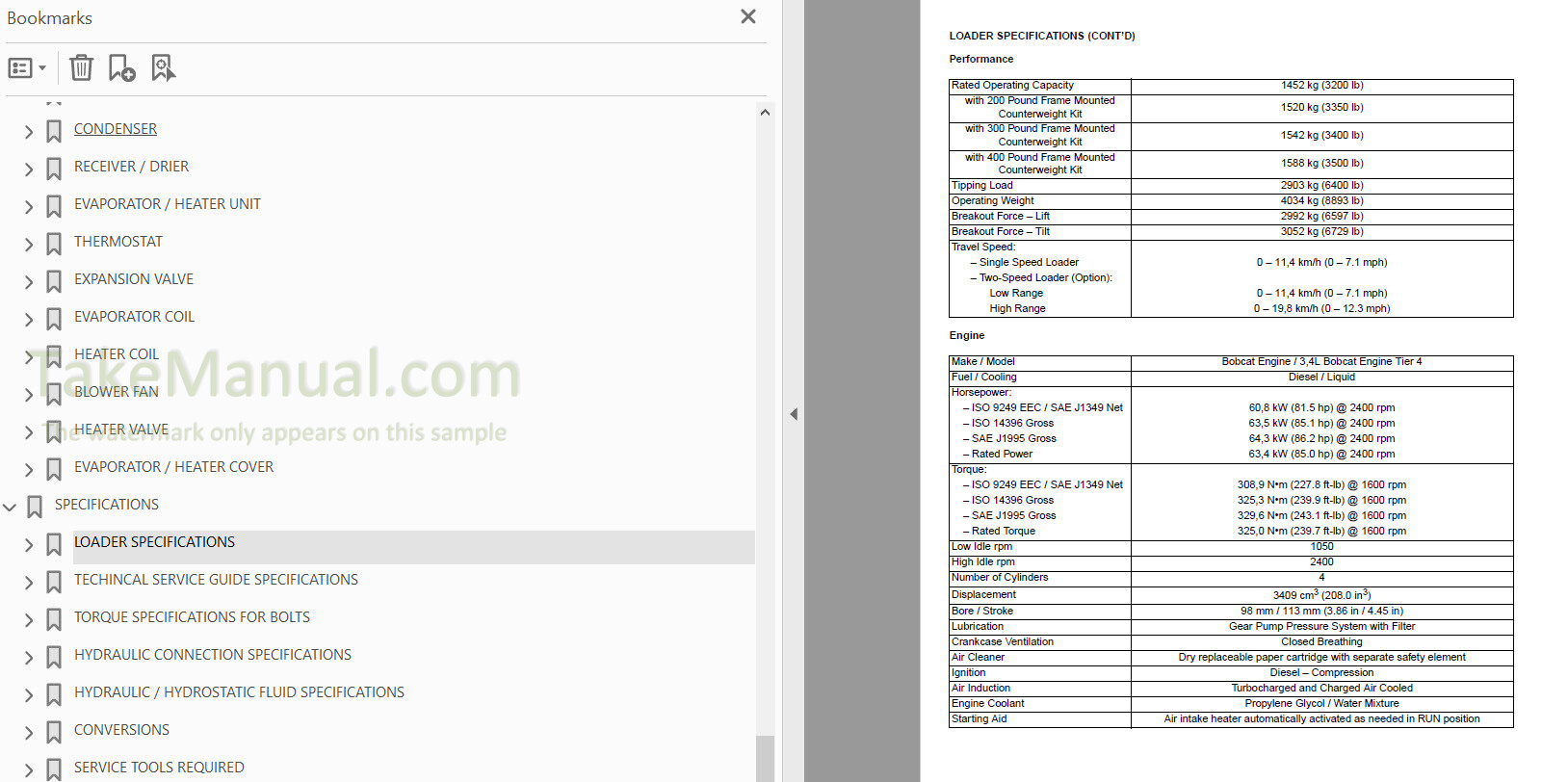Expand TORQUE SPECIFICATIONS FOR BOLTS bookmark

(29, 620)
